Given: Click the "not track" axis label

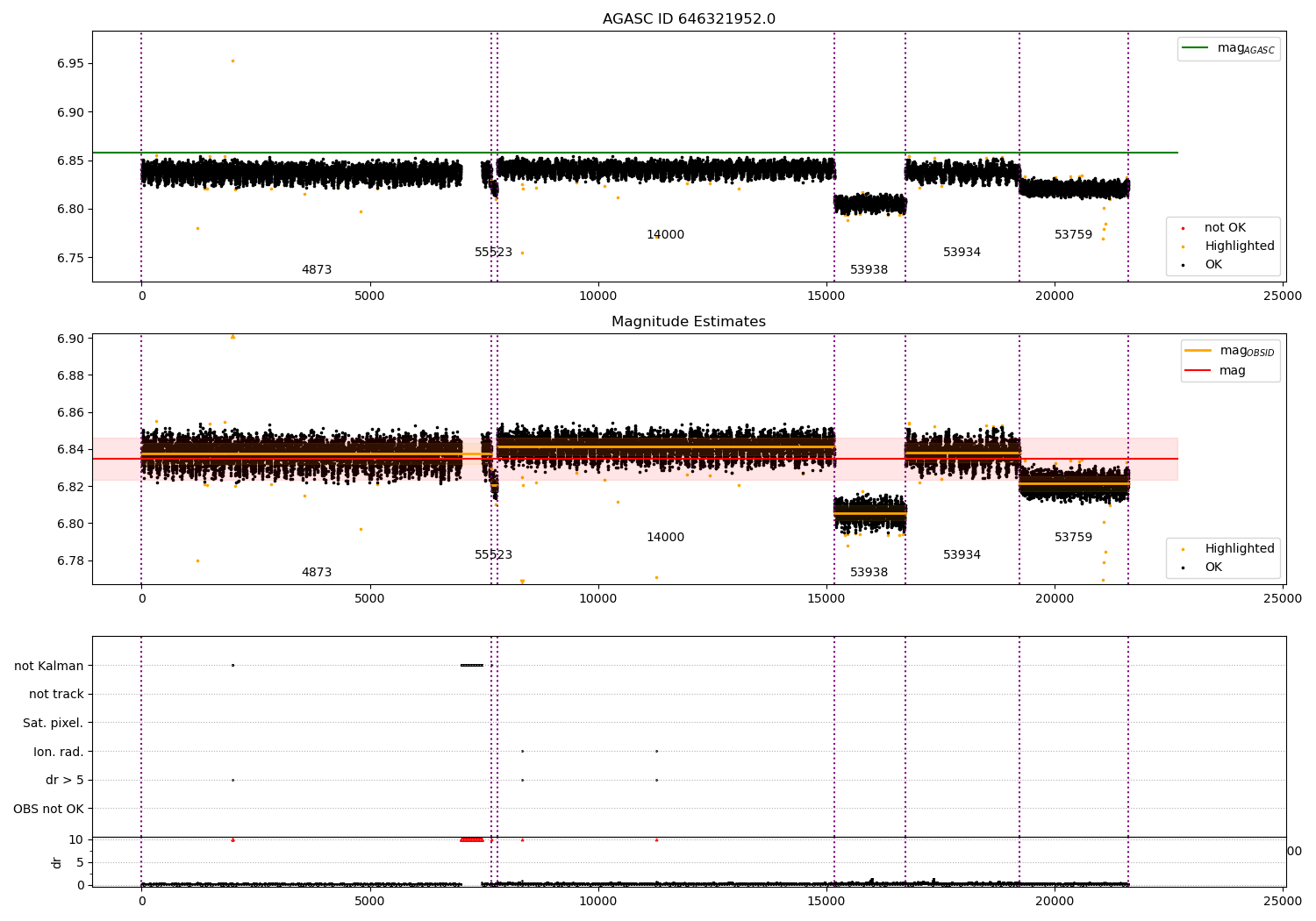Looking at the screenshot, I should [x=56, y=695].
